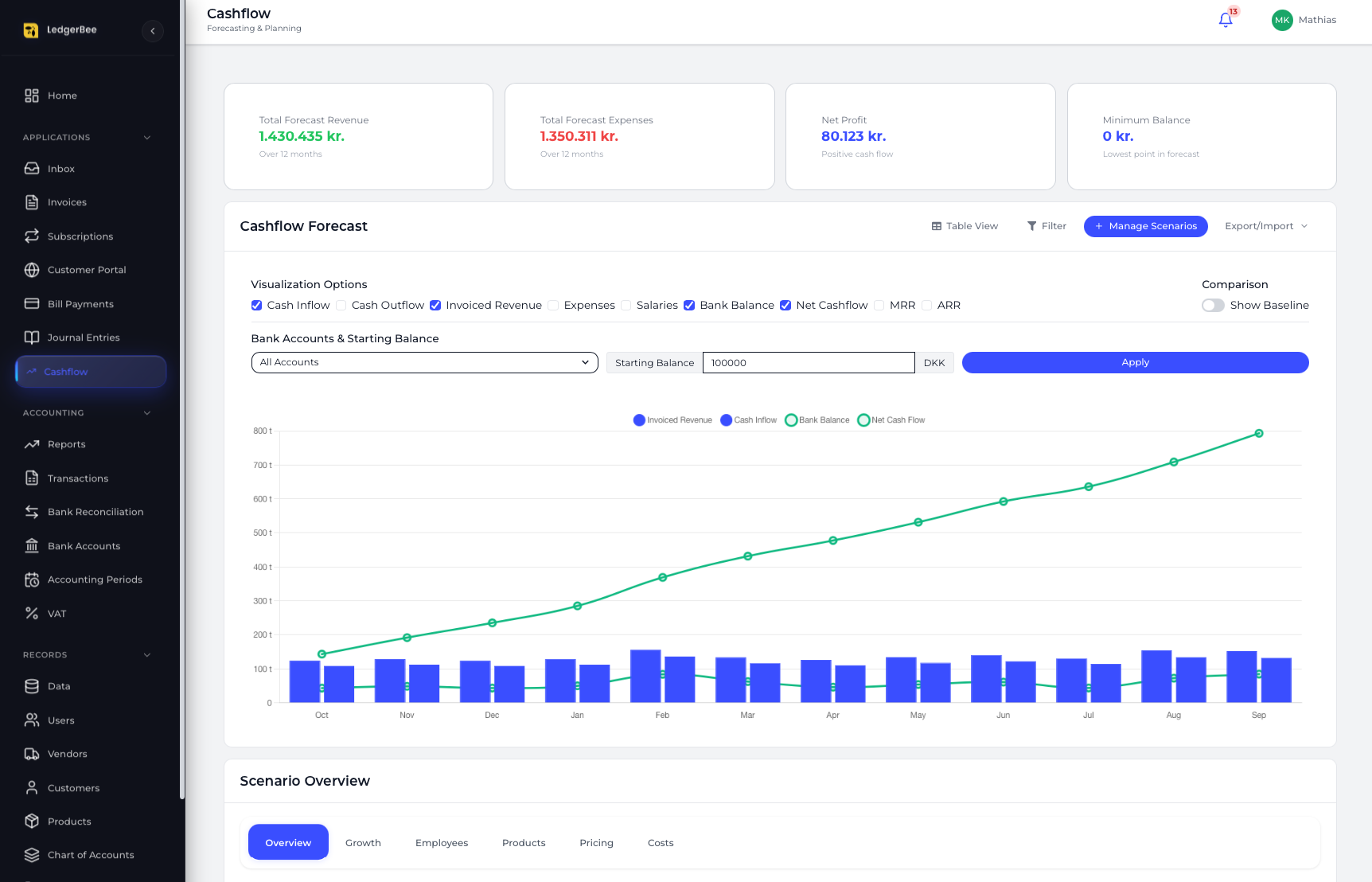The width and height of the screenshot is (1372, 882).
Task: Click the Mathias username
Action: tap(1317, 20)
